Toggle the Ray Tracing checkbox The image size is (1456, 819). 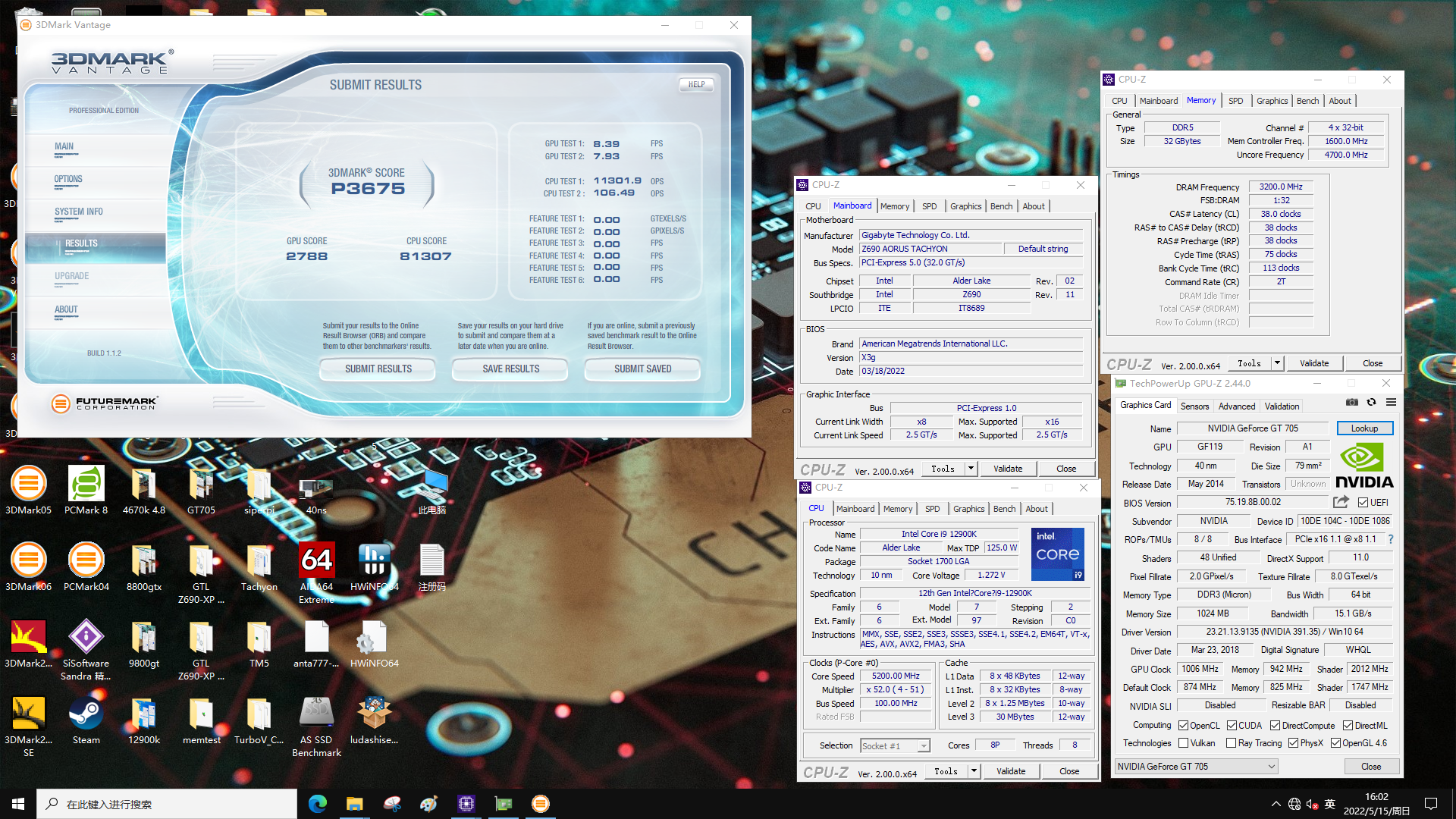(x=1231, y=743)
